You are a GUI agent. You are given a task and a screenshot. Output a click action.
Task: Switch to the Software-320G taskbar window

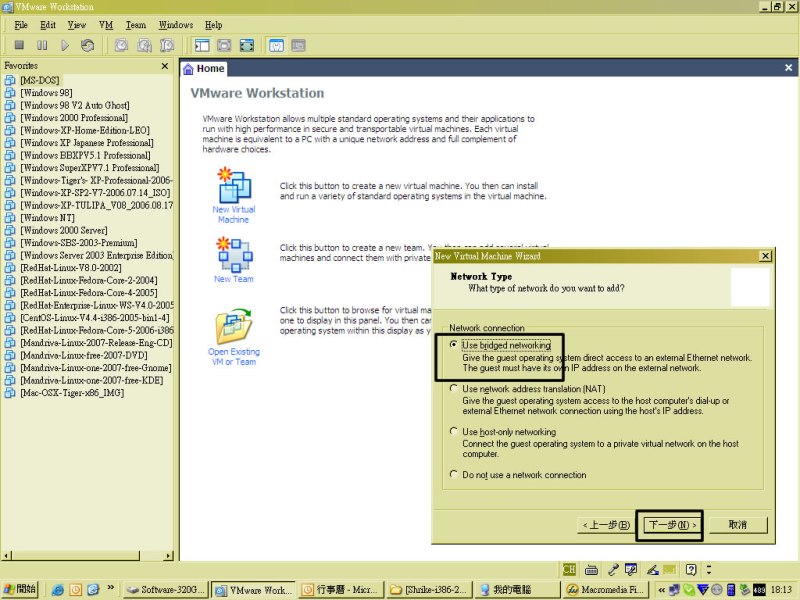(x=166, y=590)
